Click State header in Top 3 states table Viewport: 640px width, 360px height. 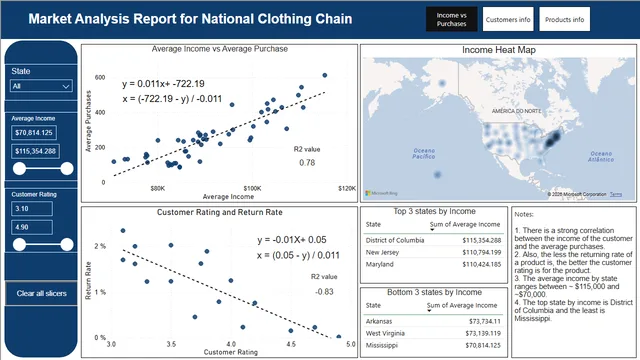pyautogui.click(x=373, y=224)
